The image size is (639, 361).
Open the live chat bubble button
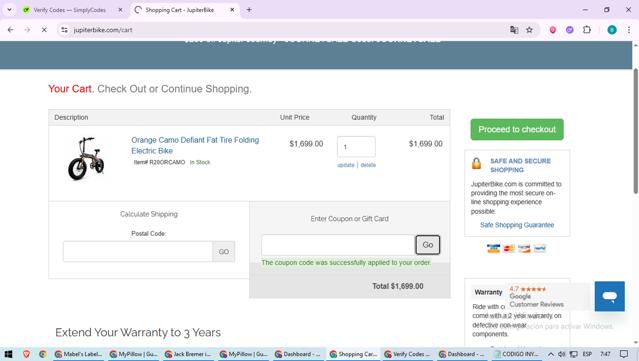609,296
